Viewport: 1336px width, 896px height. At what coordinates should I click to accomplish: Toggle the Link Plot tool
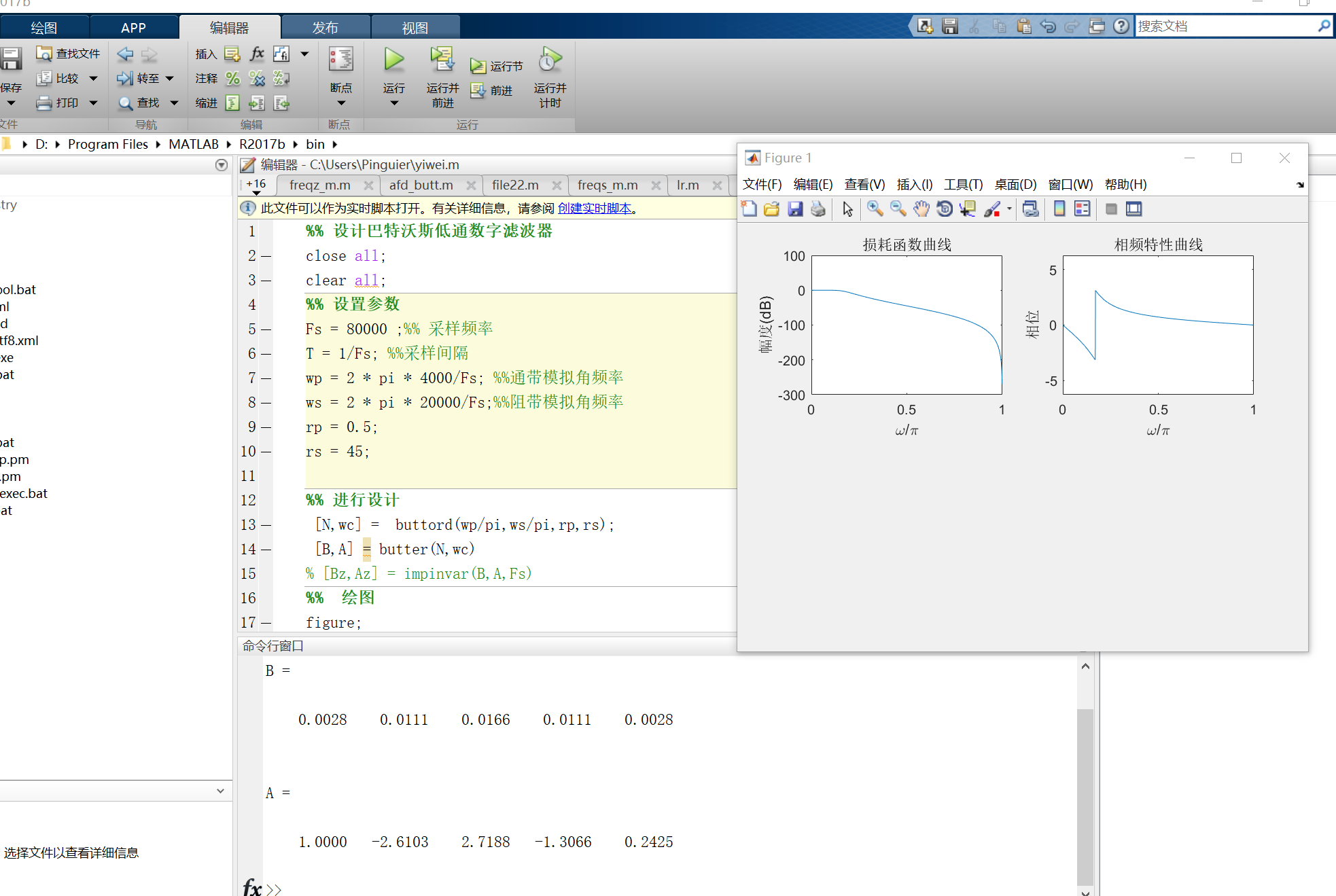(1030, 209)
